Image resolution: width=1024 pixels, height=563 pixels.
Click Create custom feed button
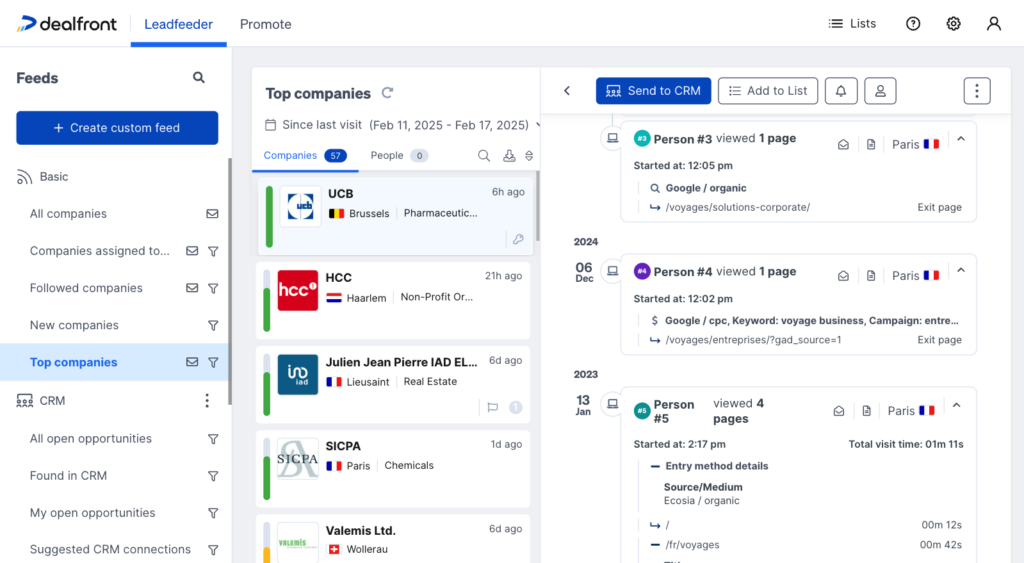click(x=117, y=128)
